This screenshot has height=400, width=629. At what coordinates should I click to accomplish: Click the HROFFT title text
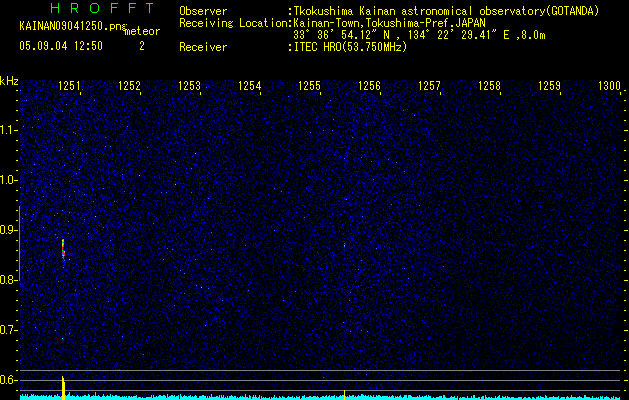point(102,8)
